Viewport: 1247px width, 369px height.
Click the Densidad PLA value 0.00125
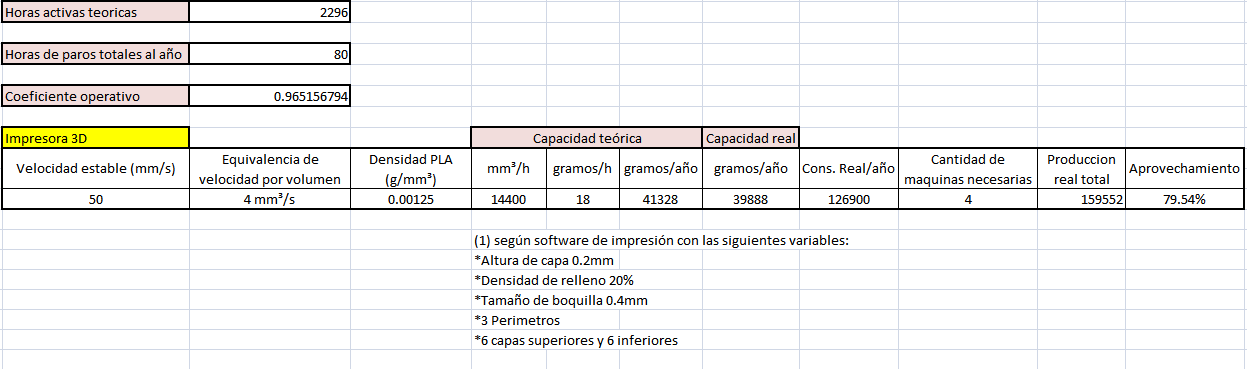411,199
